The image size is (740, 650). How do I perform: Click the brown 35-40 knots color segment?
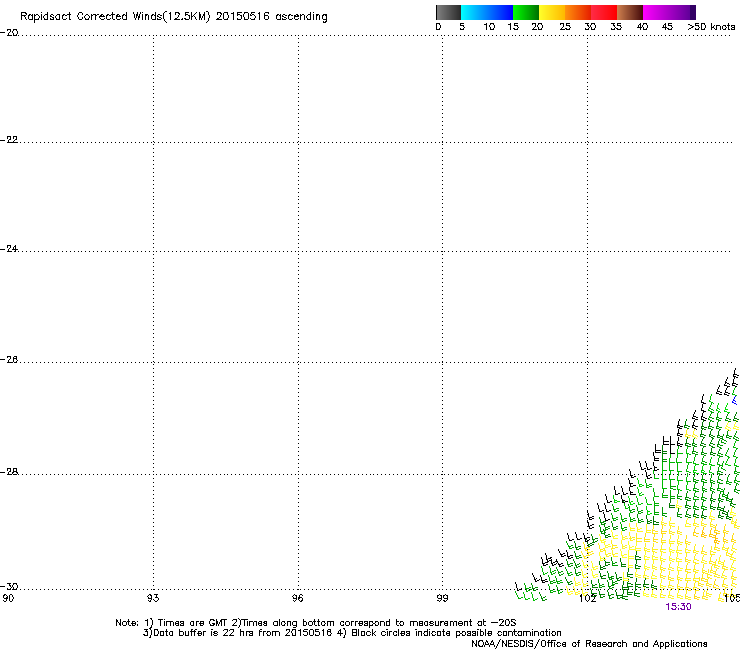[630, 12]
